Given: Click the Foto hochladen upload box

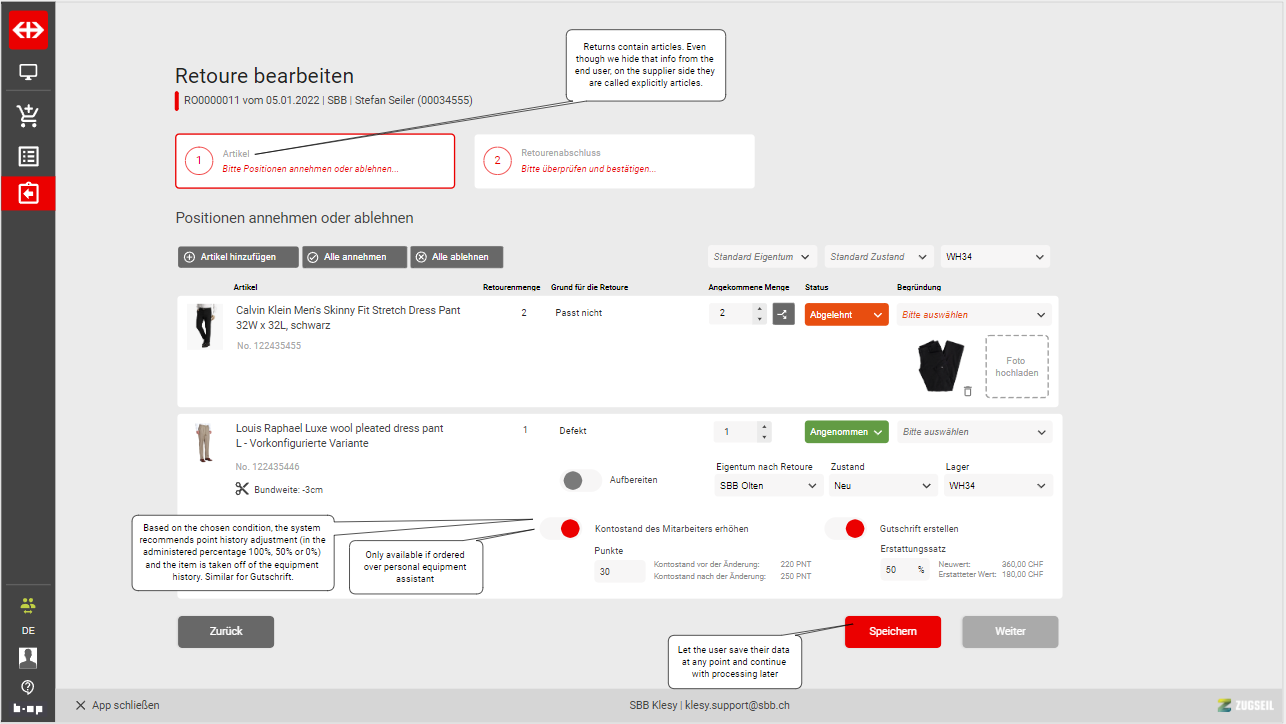Looking at the screenshot, I should [x=1016, y=366].
